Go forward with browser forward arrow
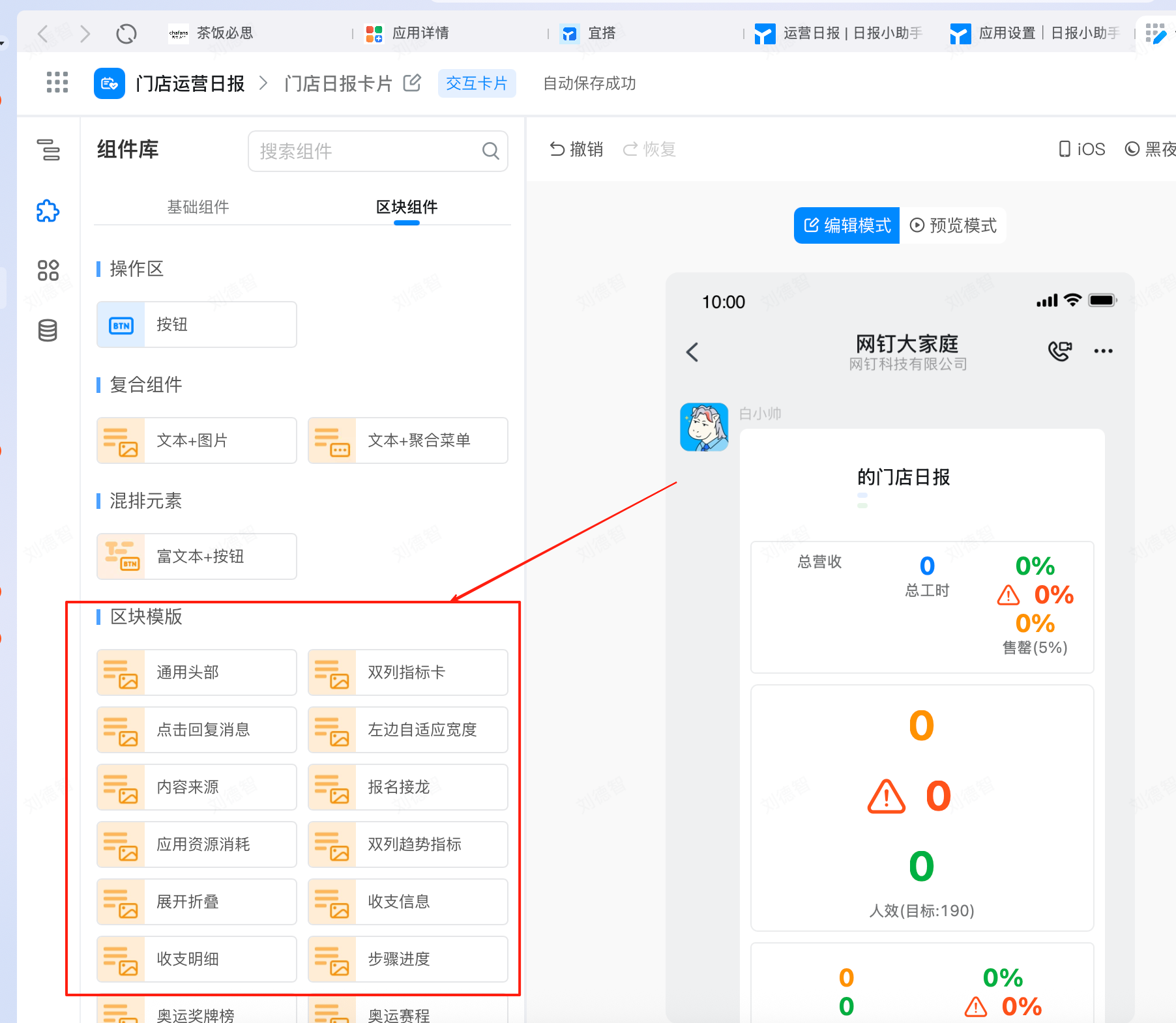This screenshot has height=1023, width=1176. 85,33
